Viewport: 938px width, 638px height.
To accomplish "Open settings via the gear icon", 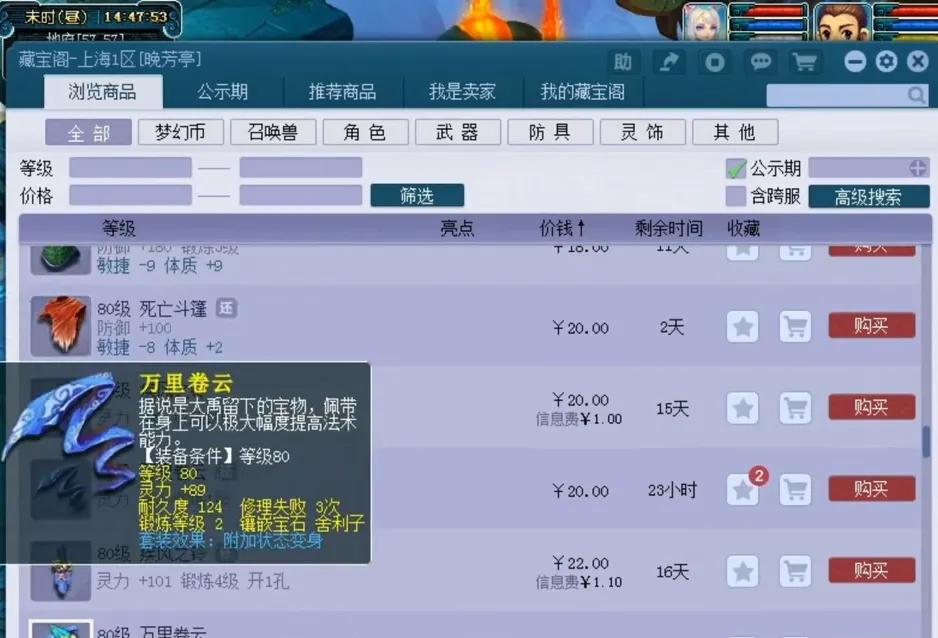I will [x=886, y=62].
